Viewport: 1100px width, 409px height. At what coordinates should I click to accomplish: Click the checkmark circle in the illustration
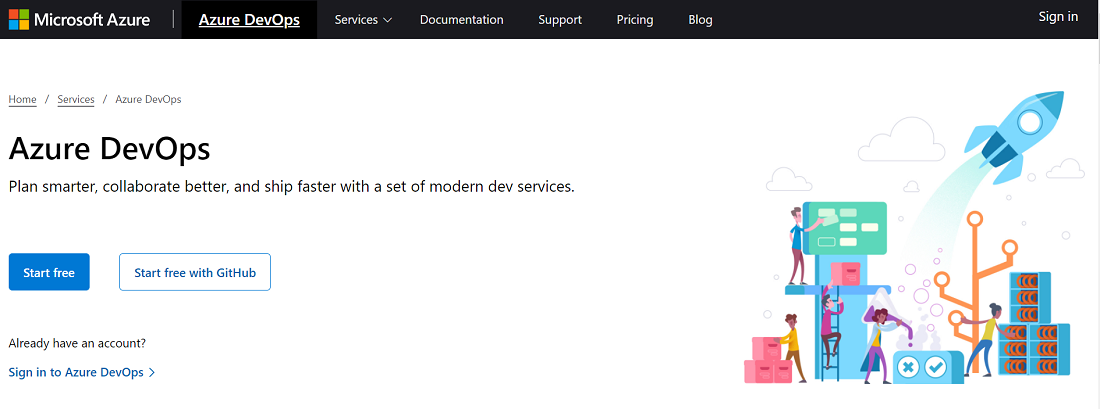click(936, 367)
